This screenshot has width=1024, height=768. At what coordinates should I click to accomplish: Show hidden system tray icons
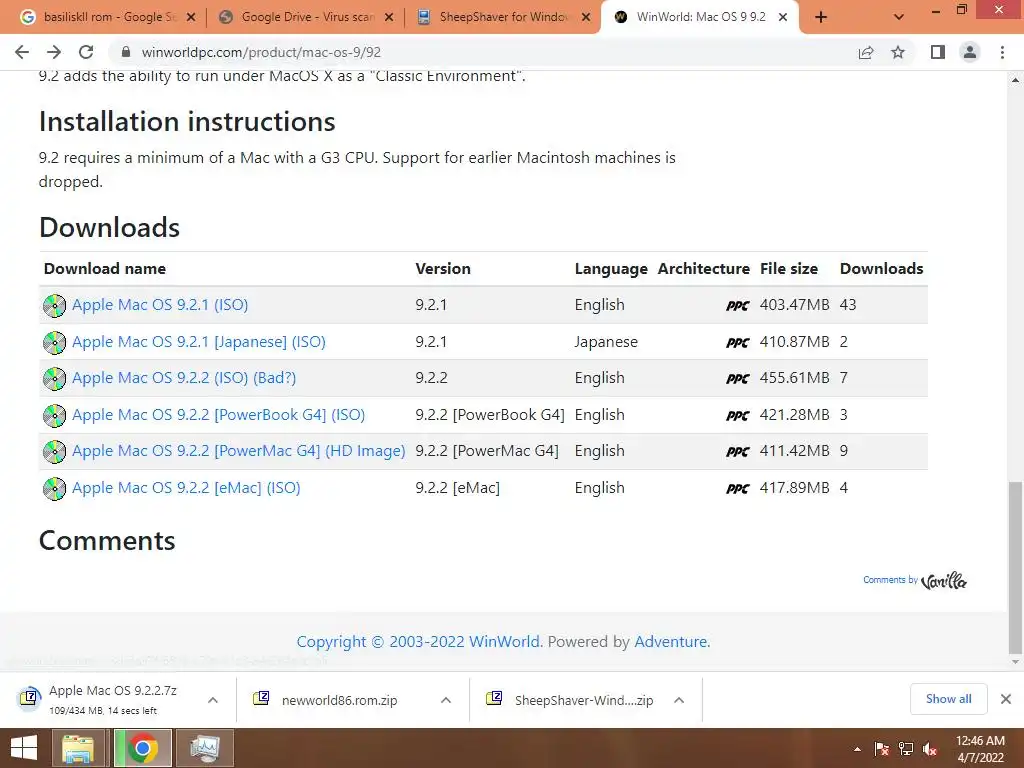857,749
